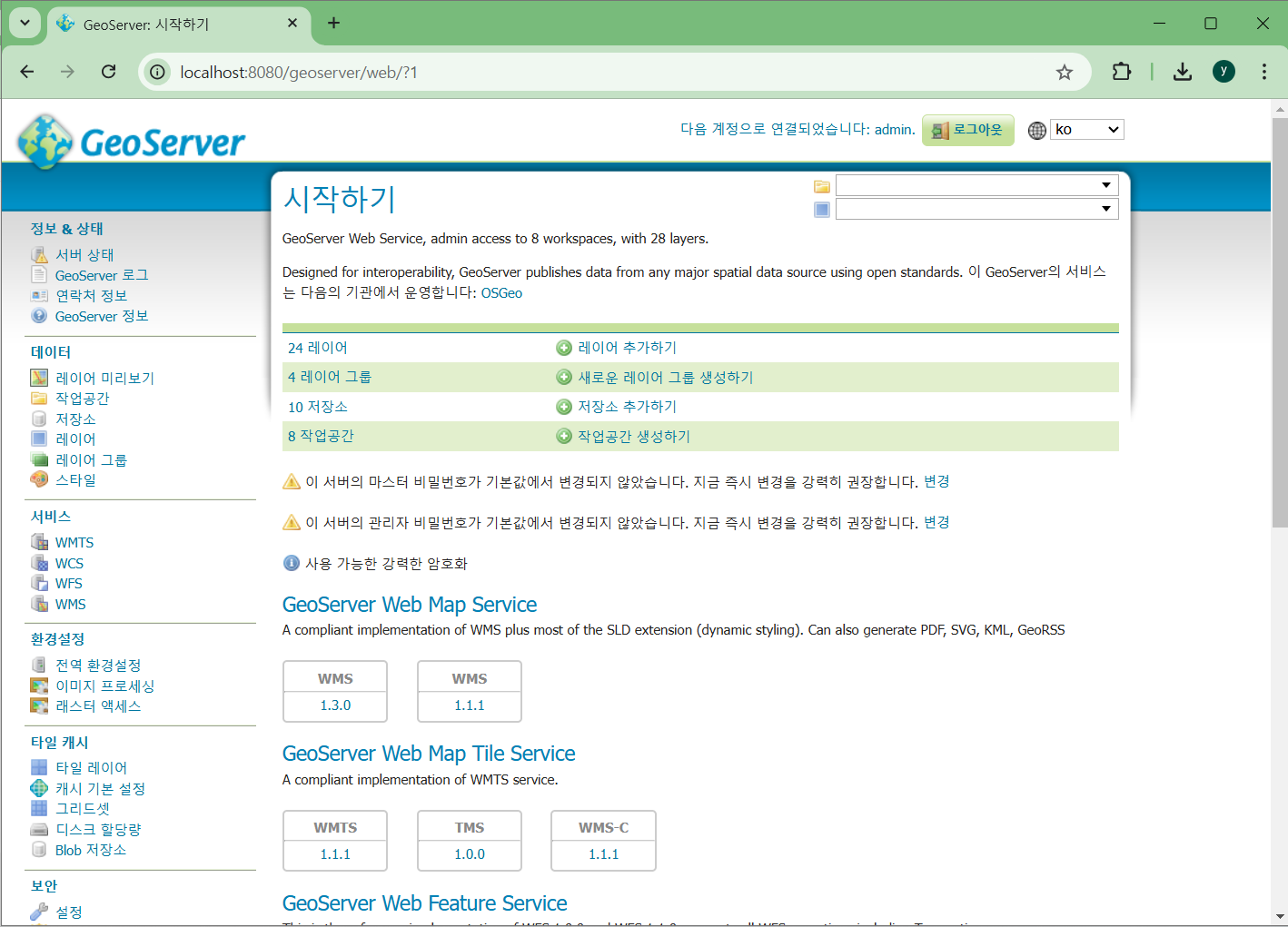The width and height of the screenshot is (1288, 927).
Task: Click the 래스터 액세스 icon
Action: 39,705
